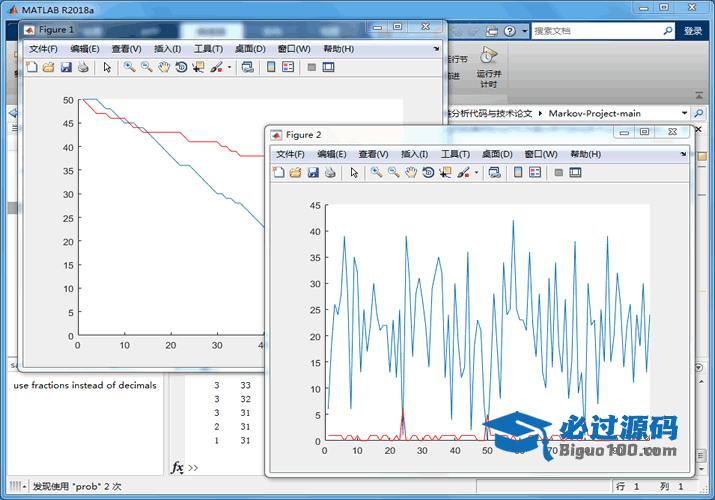Click Link Plot icon in Figure 1 toolbar
Screen dimensions: 715x500
tap(248, 67)
